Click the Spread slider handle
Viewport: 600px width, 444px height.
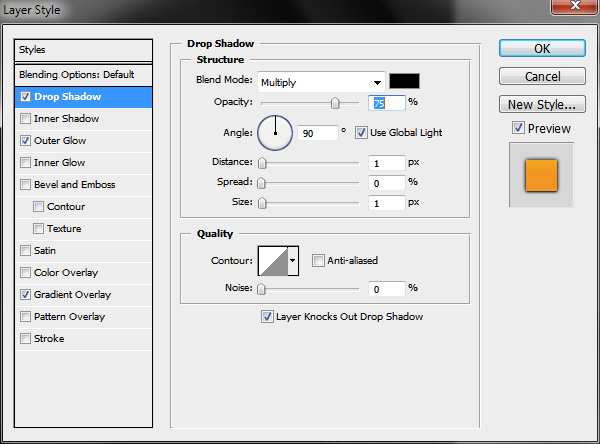click(x=261, y=183)
